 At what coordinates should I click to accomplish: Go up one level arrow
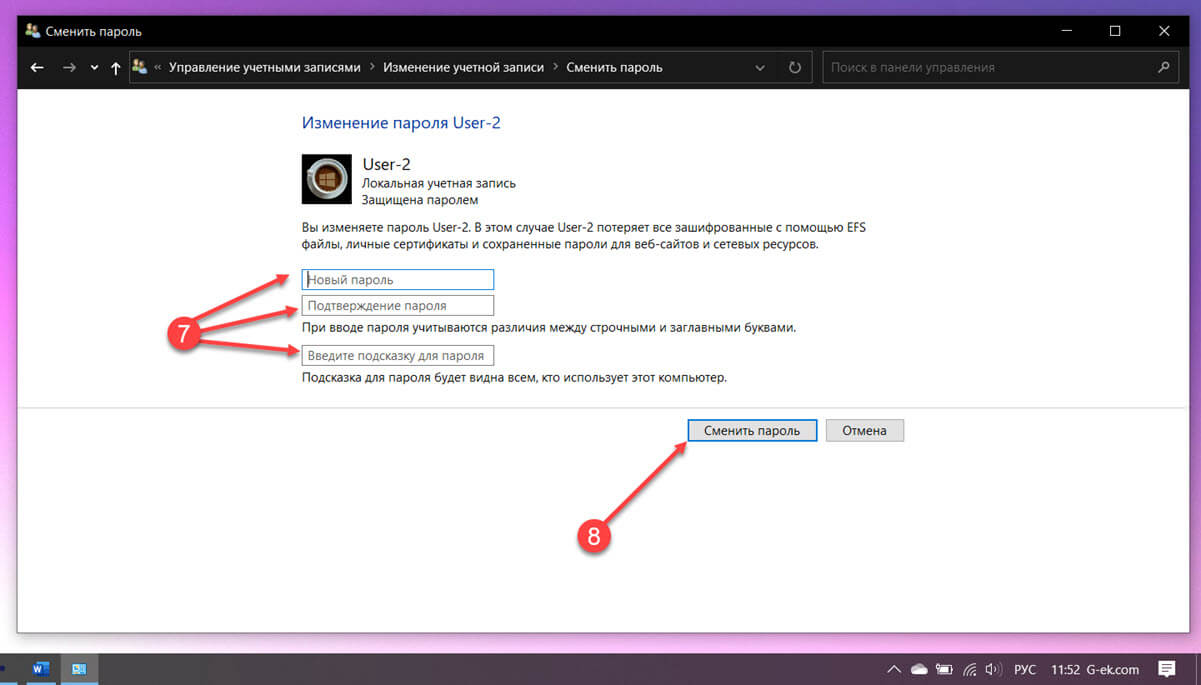click(x=116, y=68)
